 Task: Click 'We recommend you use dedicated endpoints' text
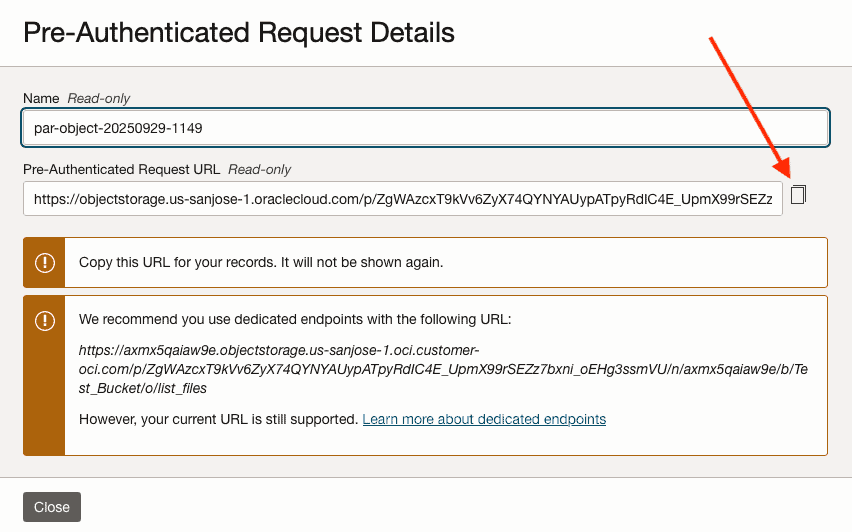coord(295,320)
